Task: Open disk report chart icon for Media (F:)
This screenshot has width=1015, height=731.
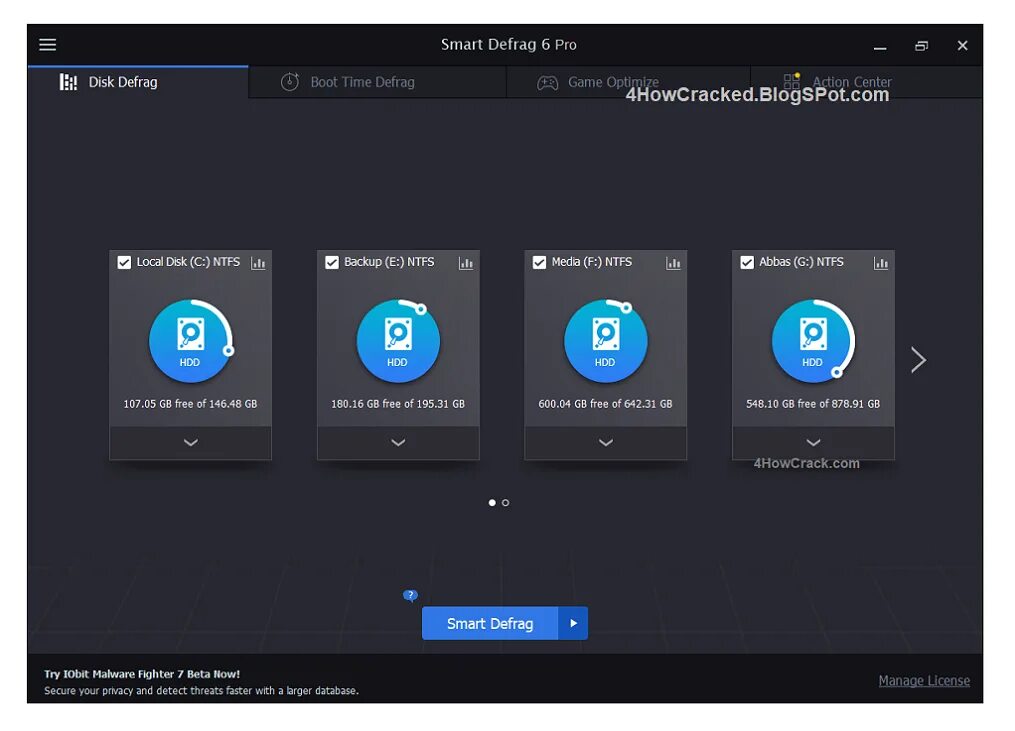Action: (673, 263)
